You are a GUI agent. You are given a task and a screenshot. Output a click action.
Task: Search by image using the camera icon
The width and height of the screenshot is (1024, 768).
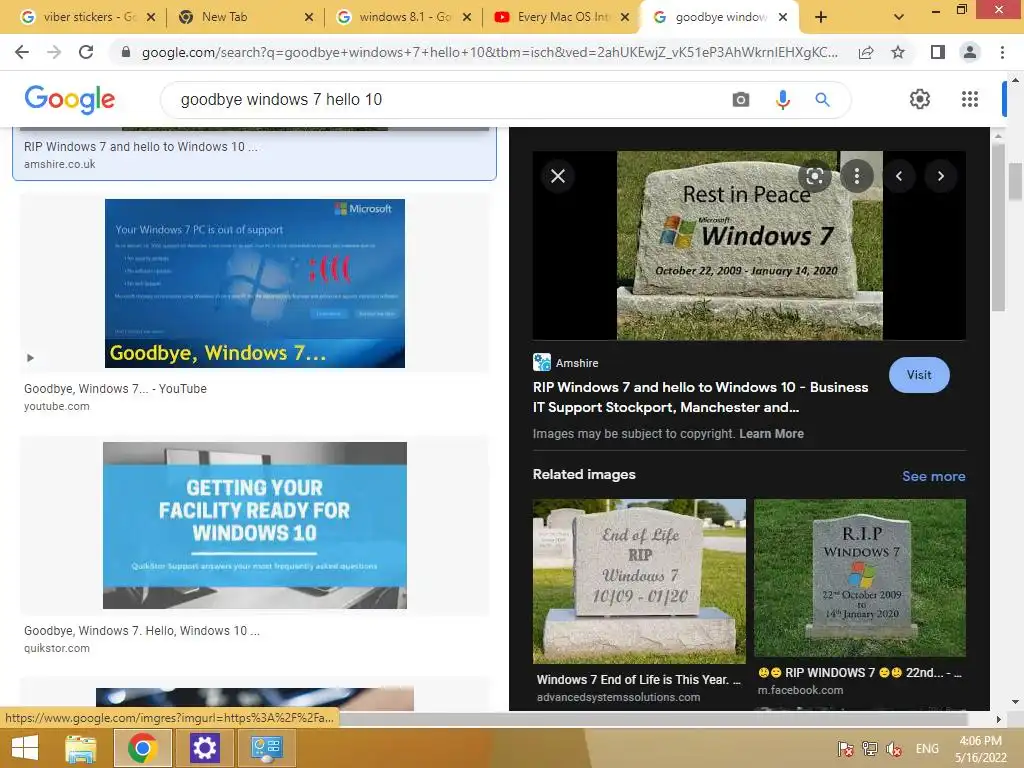point(741,99)
